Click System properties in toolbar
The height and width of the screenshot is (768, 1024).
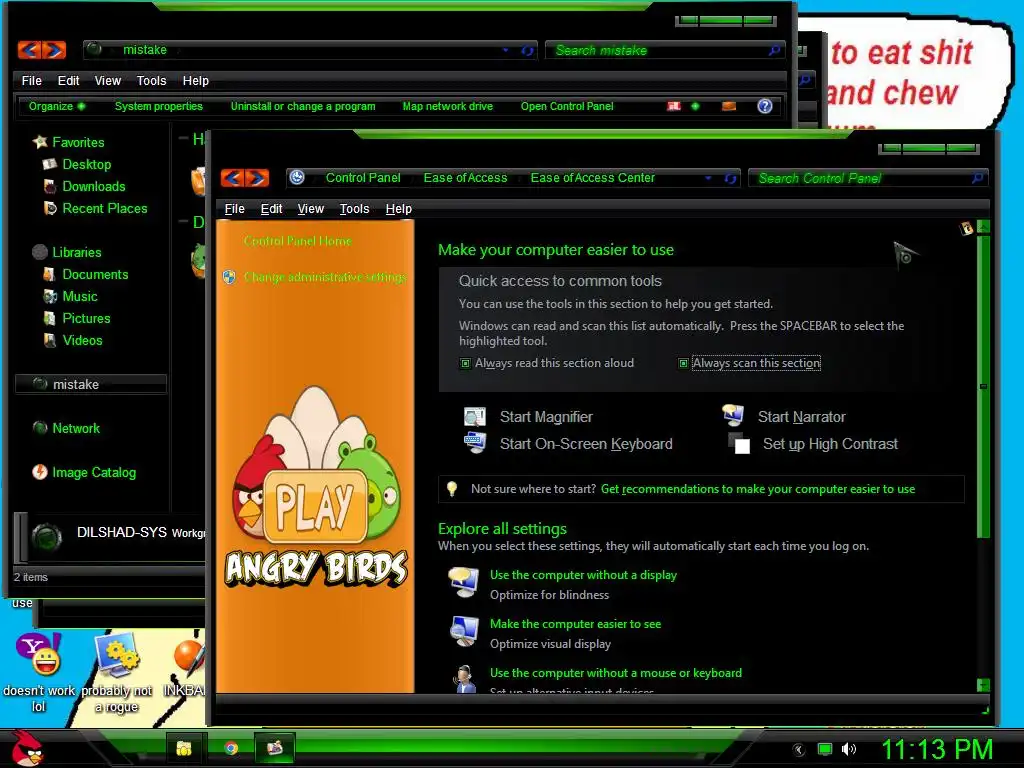tap(159, 106)
